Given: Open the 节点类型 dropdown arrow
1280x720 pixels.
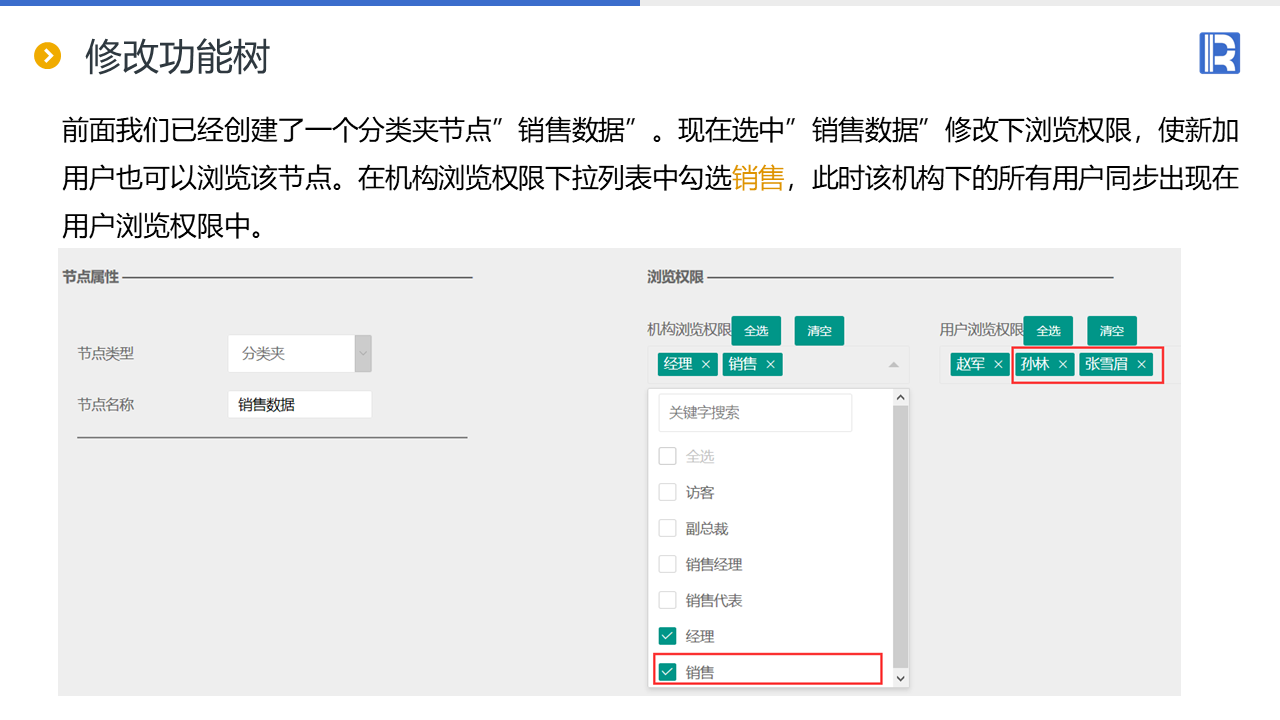Looking at the screenshot, I should [363, 353].
